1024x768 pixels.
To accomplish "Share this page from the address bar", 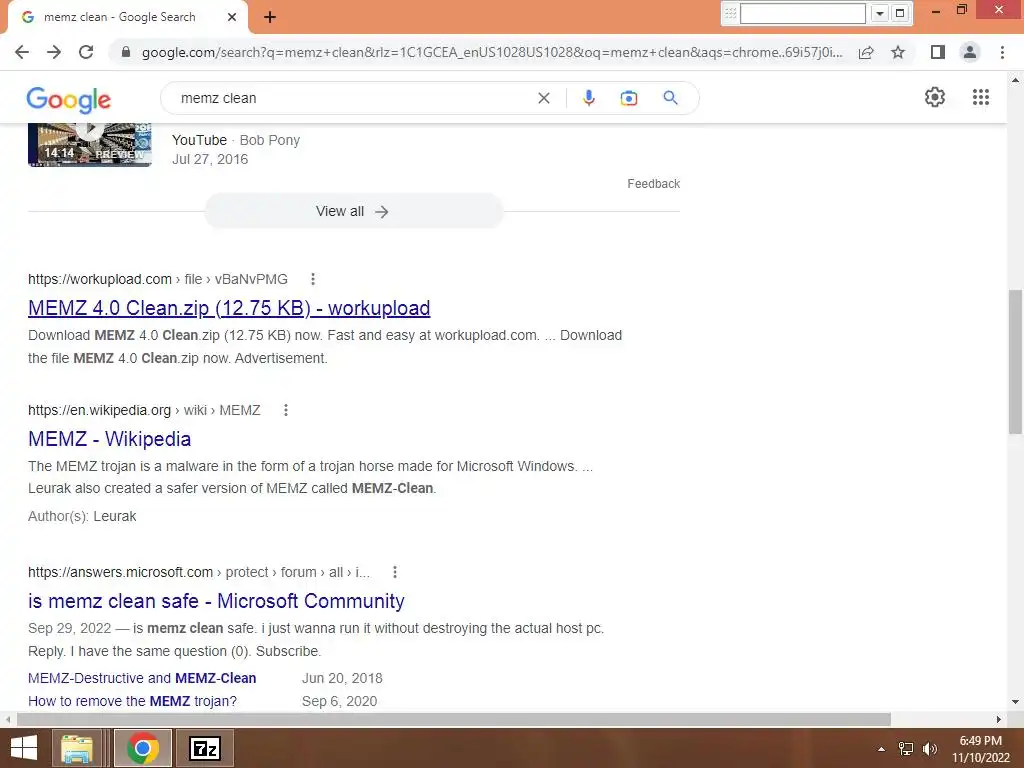I will click(x=866, y=52).
